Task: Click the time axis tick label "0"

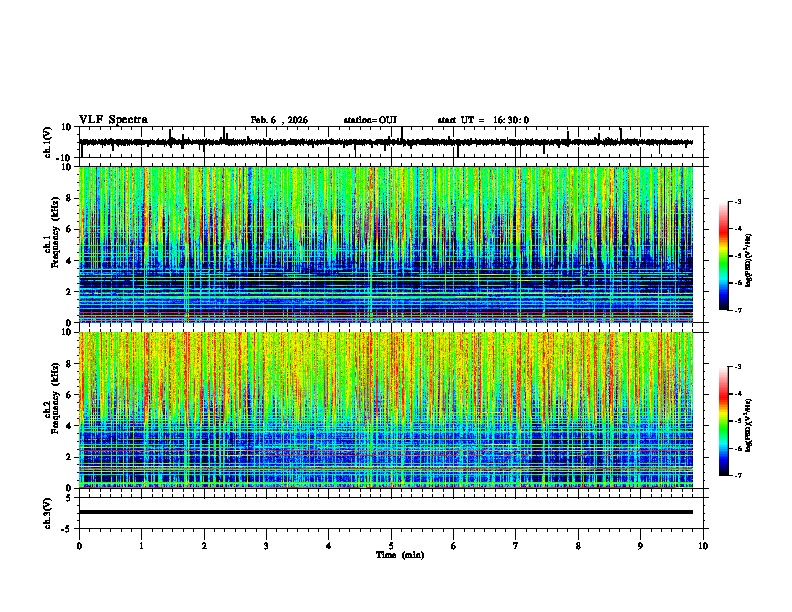Action: point(79,546)
